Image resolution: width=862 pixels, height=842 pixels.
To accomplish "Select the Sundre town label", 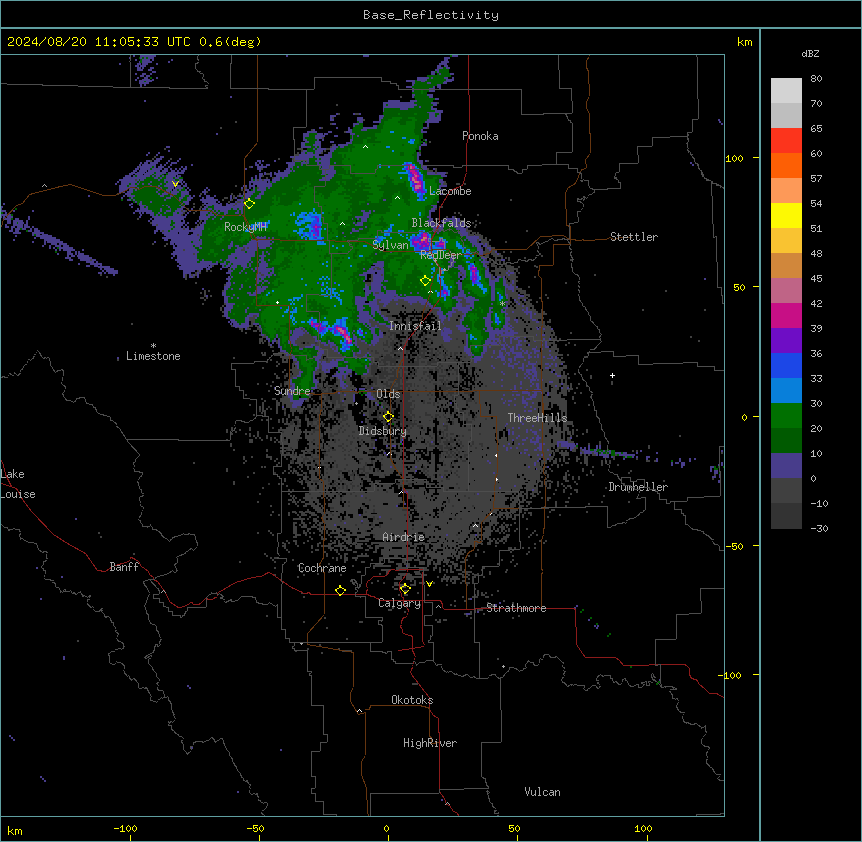I will pyautogui.click(x=292, y=391).
